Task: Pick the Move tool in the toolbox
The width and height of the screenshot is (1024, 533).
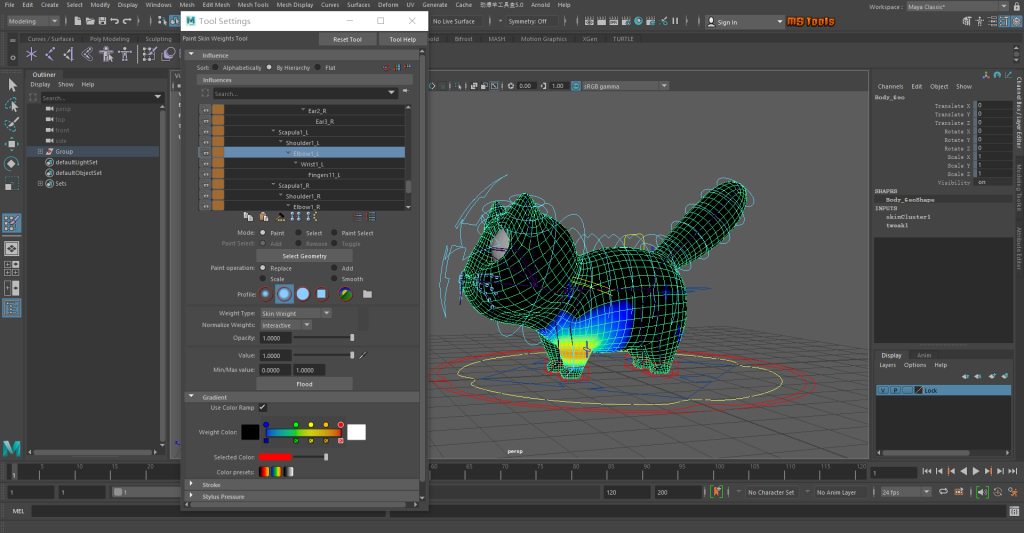Action: [12, 144]
